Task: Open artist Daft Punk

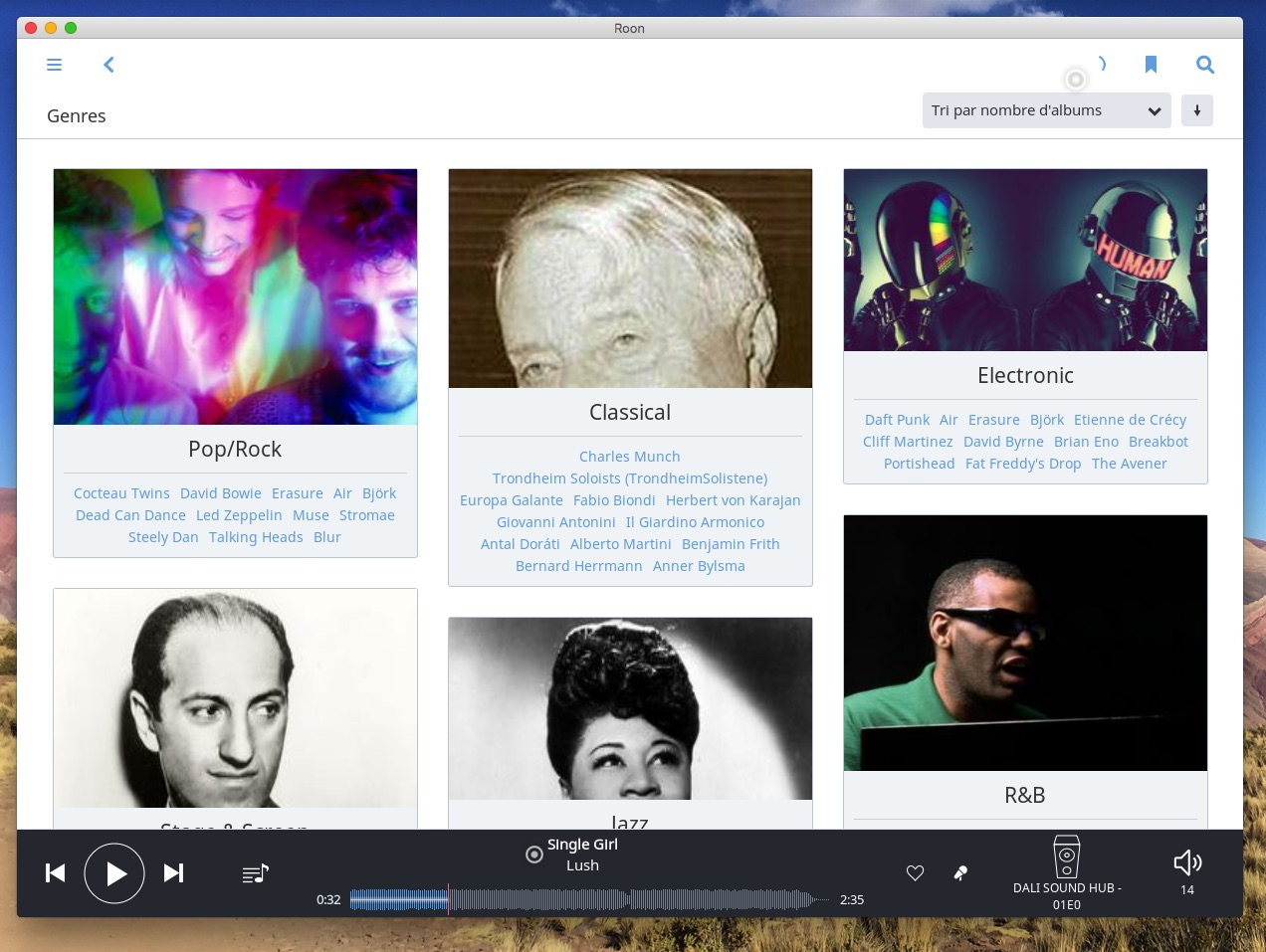Action: point(897,420)
